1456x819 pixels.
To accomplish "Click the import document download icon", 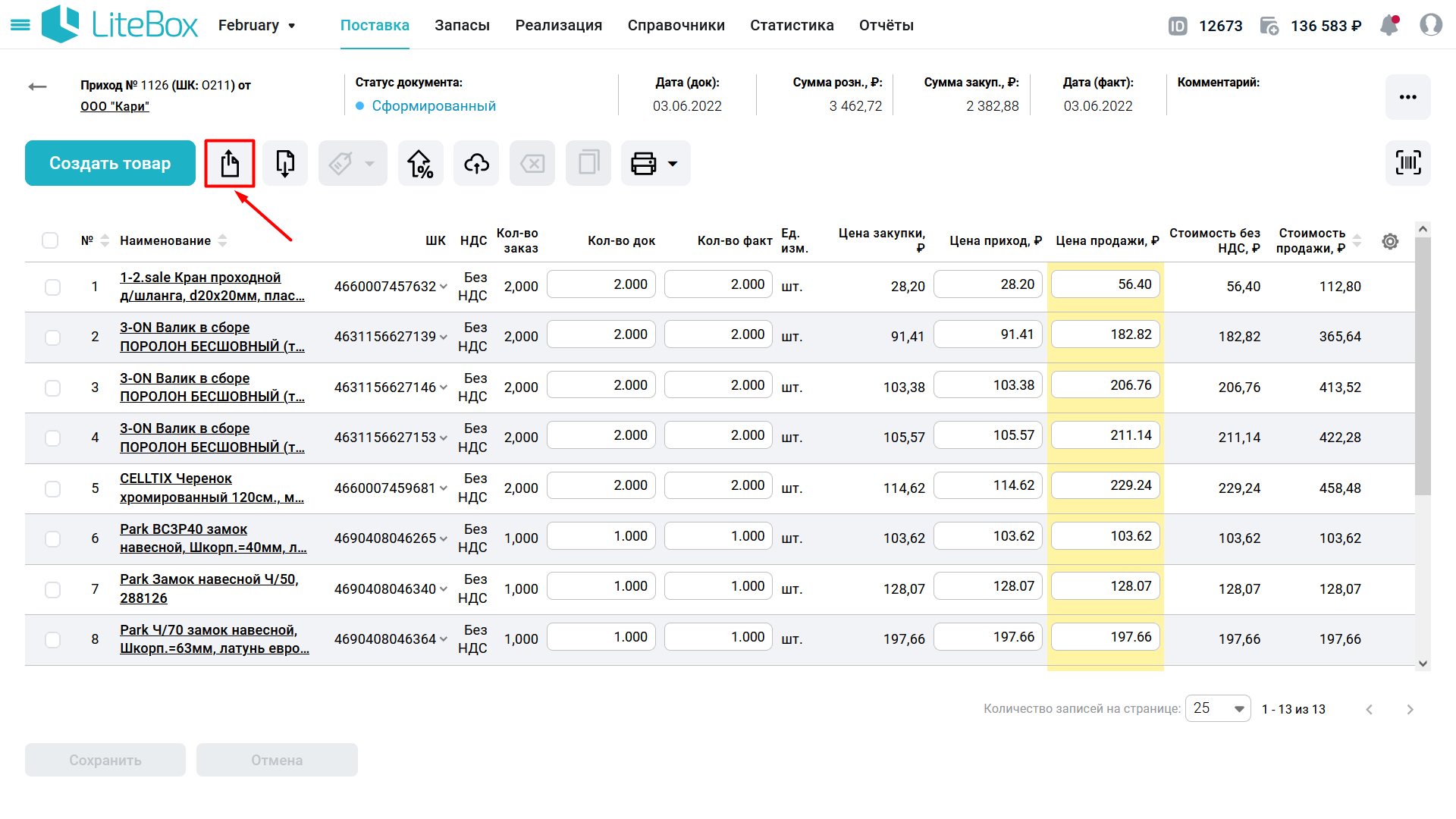I will click(x=285, y=163).
